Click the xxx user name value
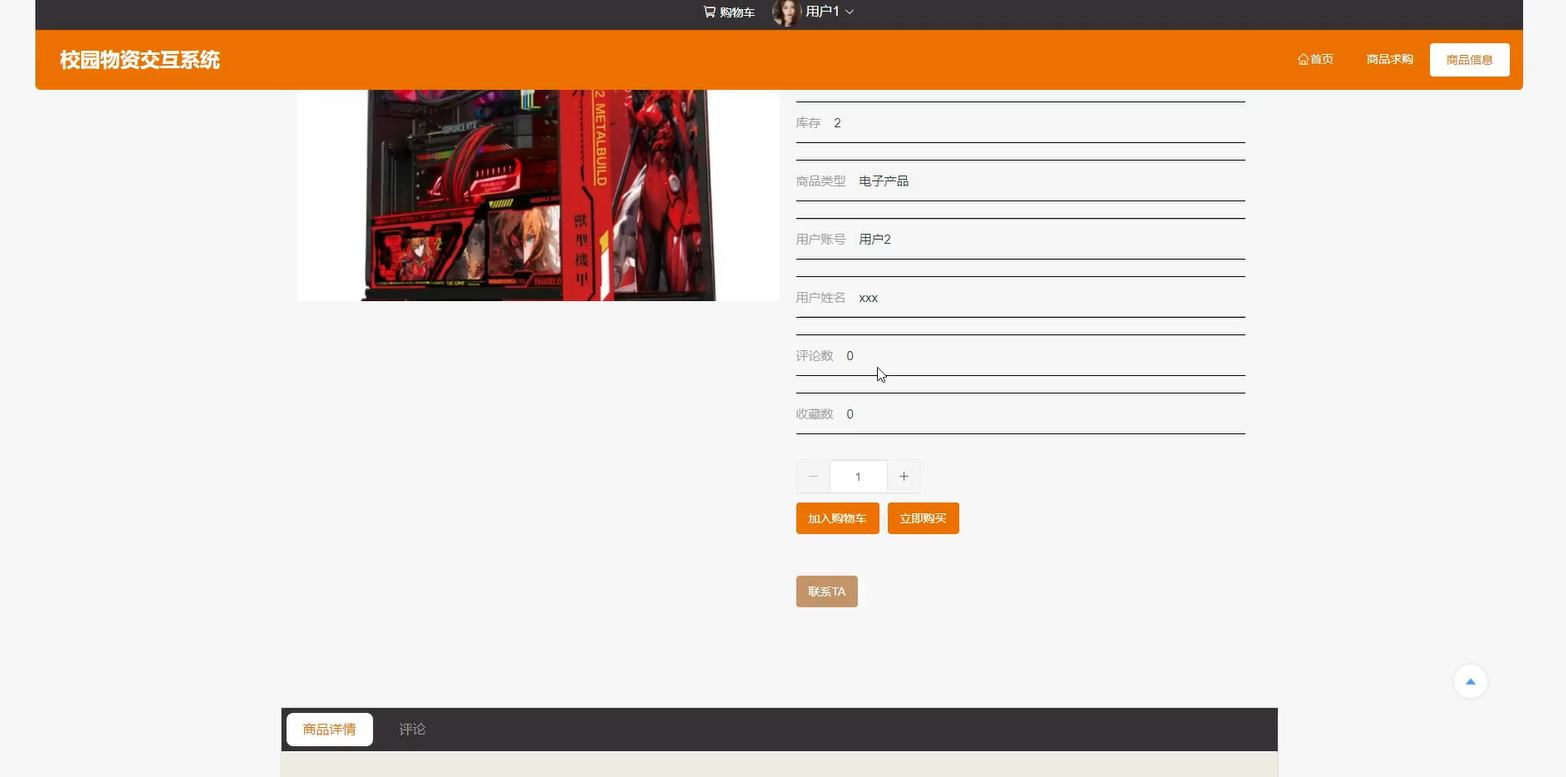Viewport: 1566px width, 777px height. 868,298
